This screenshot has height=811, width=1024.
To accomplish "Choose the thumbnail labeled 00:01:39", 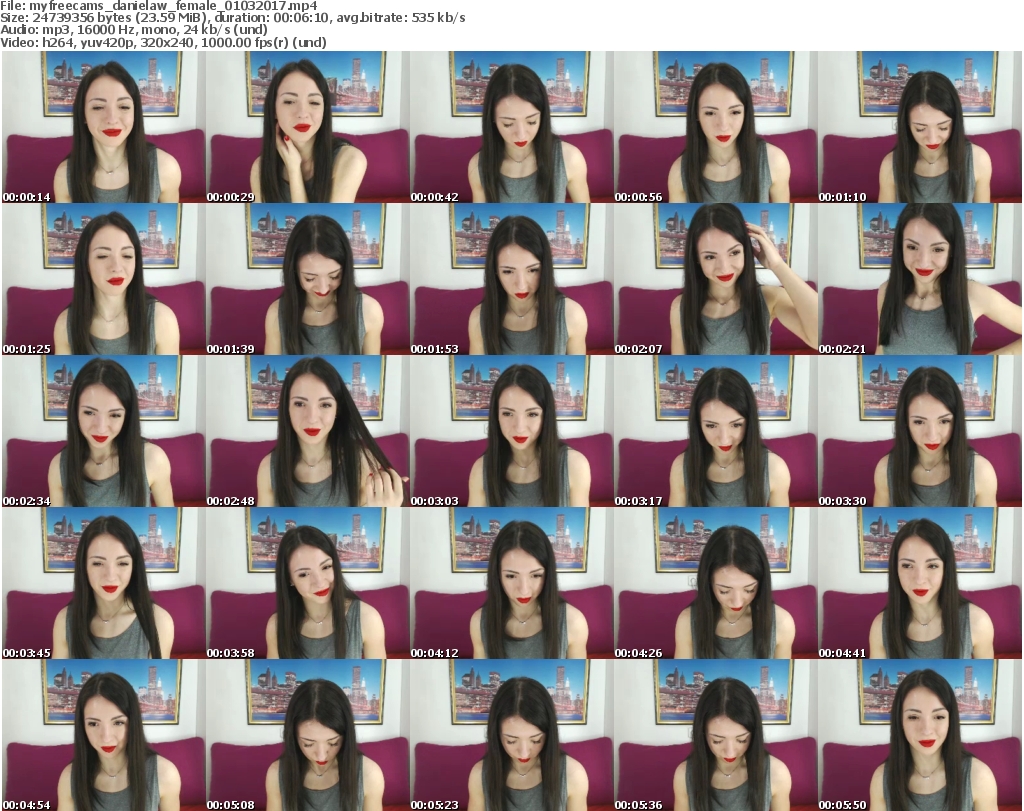I will tap(308, 279).
